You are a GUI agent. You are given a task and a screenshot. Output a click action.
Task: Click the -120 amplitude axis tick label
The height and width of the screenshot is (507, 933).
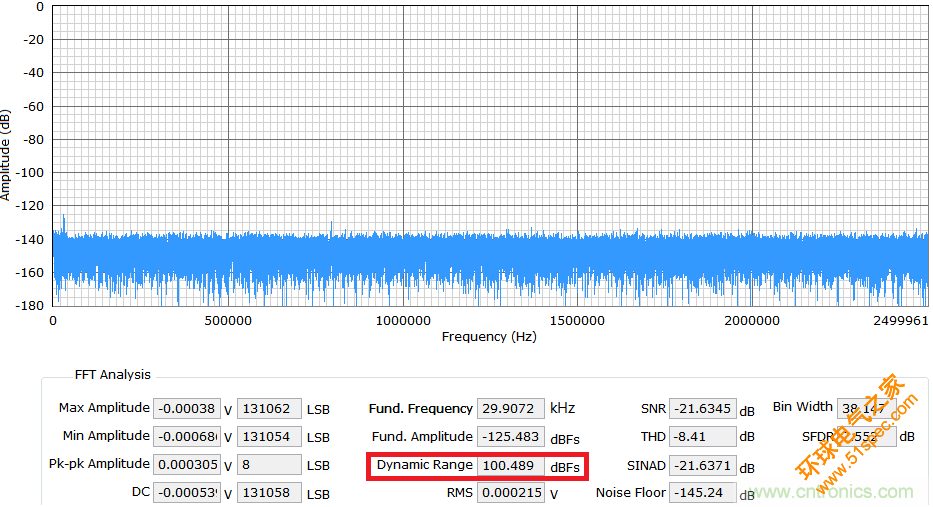click(x=29, y=205)
